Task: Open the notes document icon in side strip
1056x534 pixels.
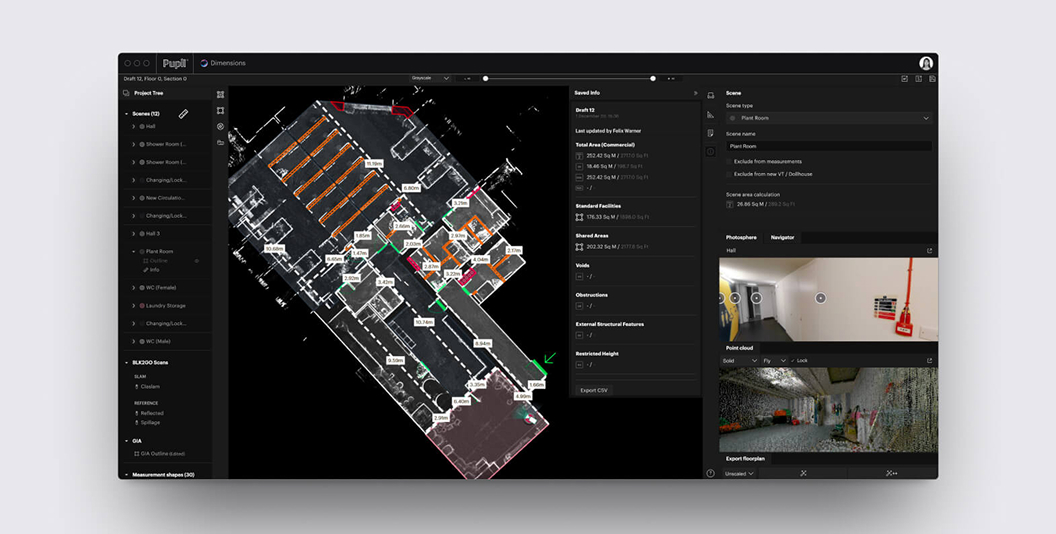Action: [x=710, y=133]
